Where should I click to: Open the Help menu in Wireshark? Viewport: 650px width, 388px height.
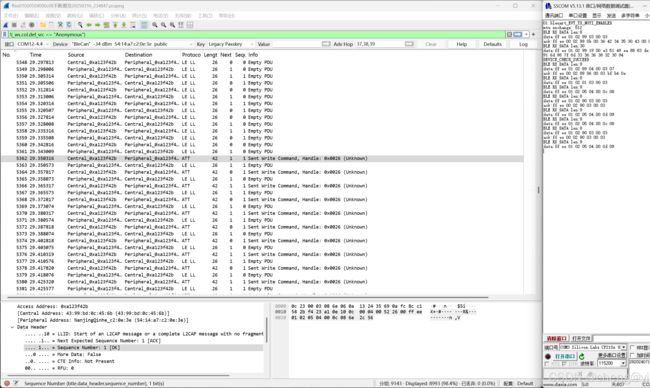click(x=226, y=16)
